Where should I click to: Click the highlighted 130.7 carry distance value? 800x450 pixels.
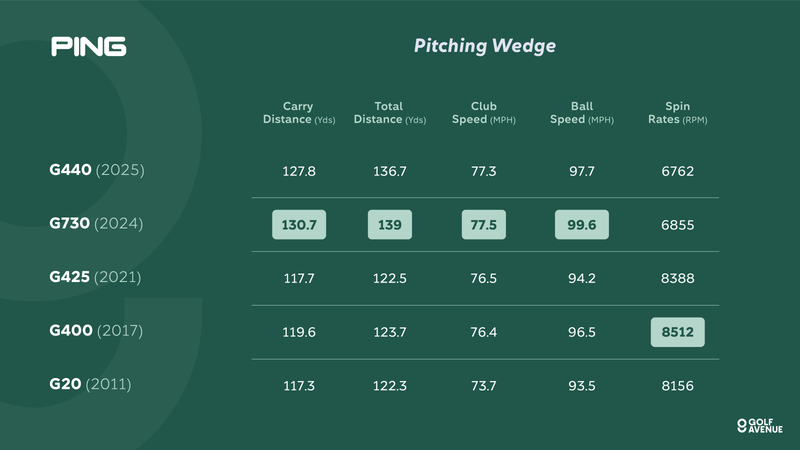[298, 225]
